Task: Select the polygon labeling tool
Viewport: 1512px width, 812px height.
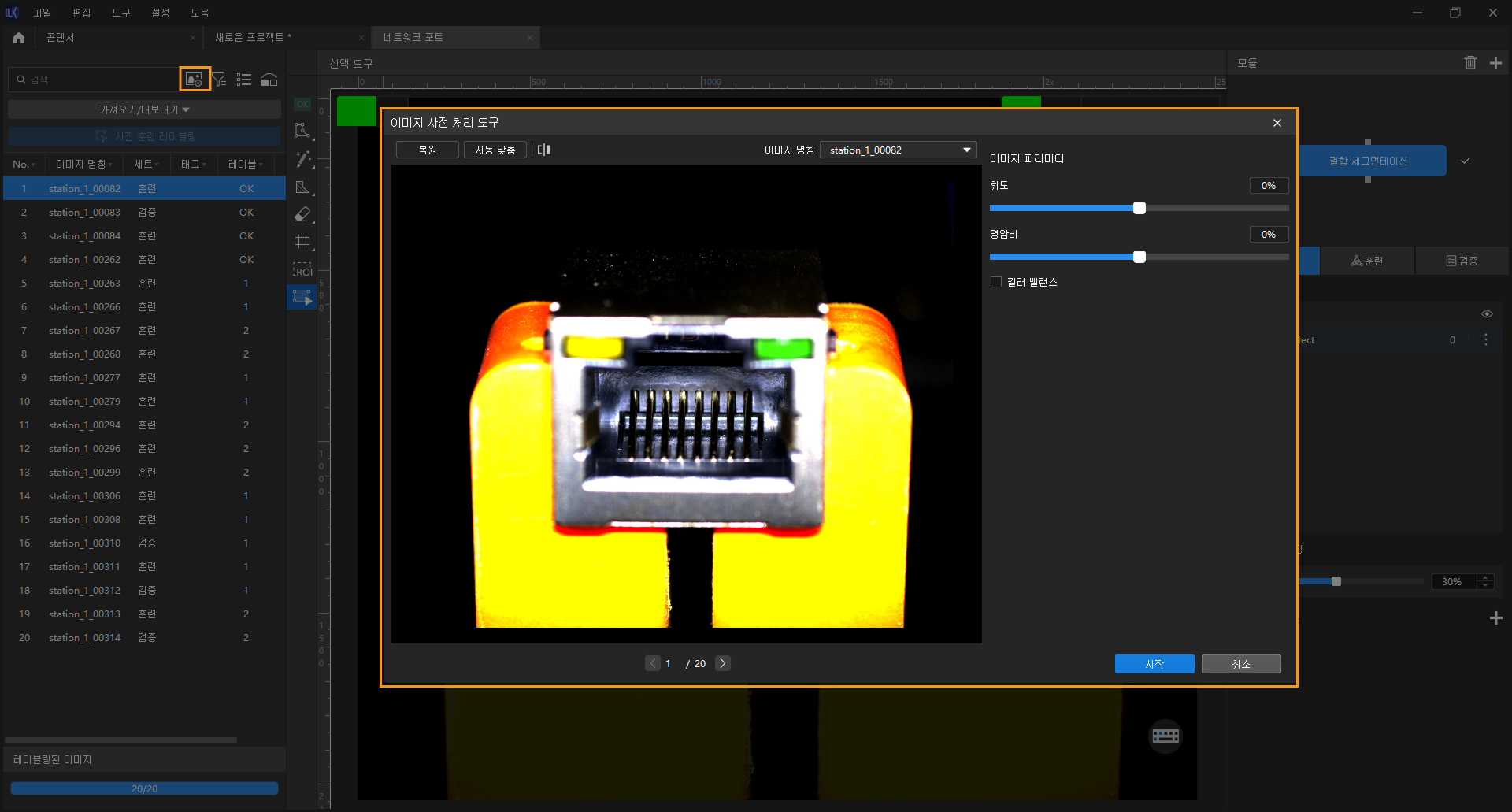Action: click(302, 131)
